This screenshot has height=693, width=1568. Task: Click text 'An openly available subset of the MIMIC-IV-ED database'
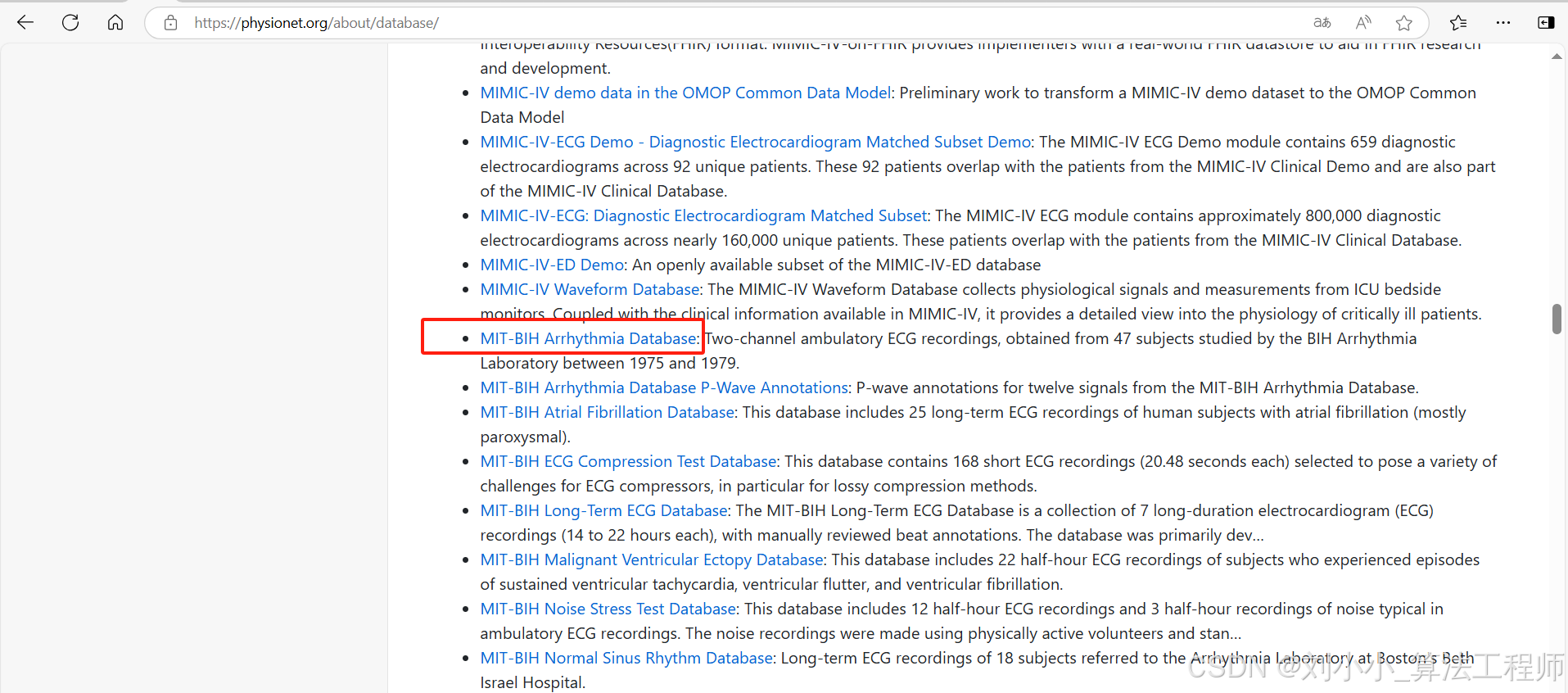(x=836, y=265)
